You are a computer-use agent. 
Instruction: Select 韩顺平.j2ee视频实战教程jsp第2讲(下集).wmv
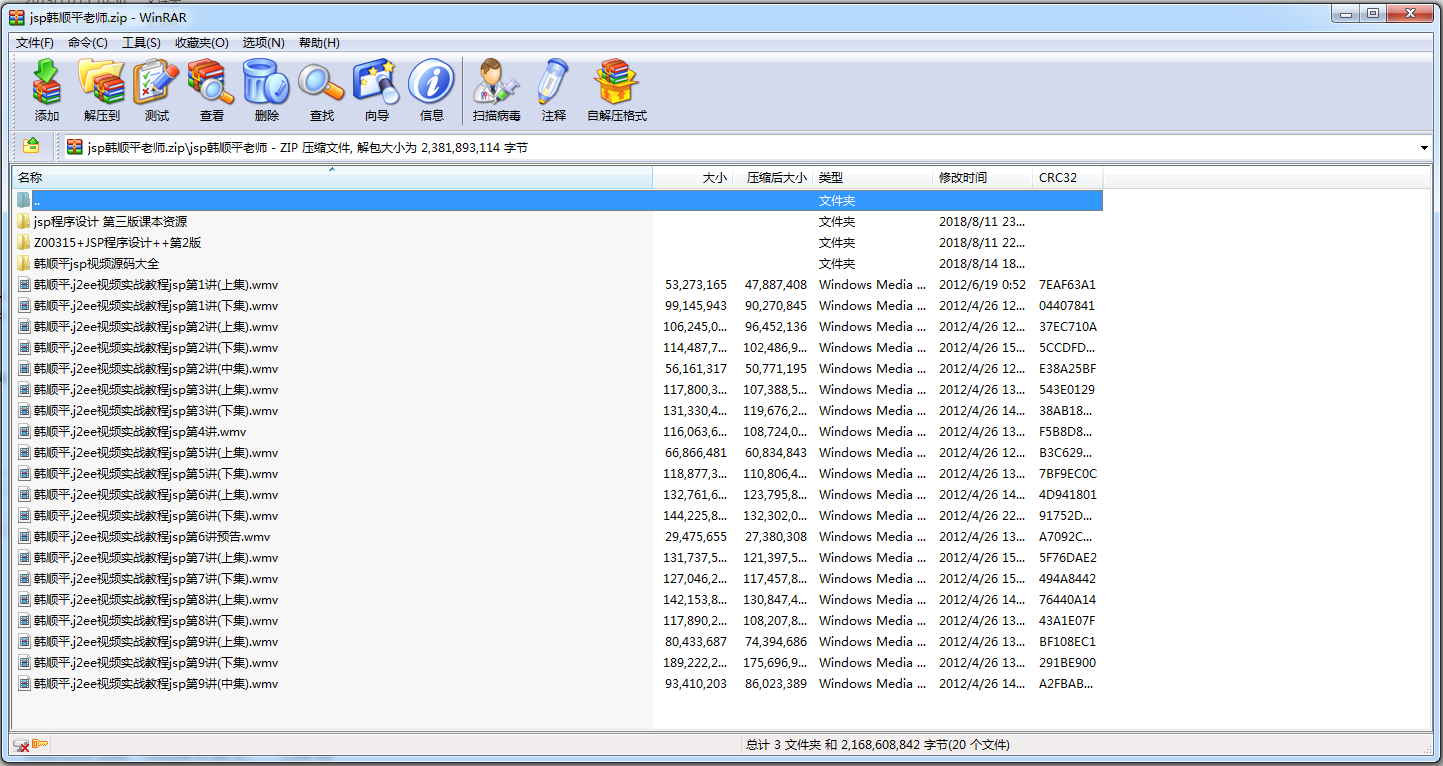coord(156,347)
